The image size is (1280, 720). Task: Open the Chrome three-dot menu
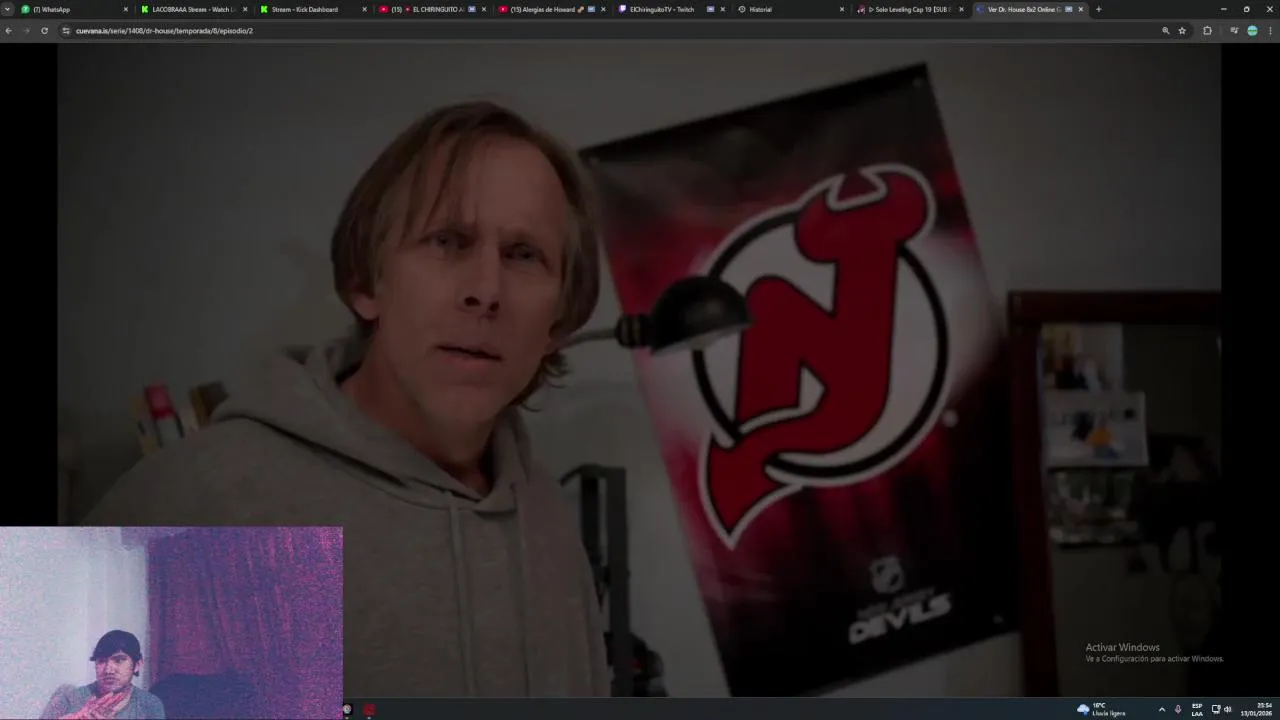coord(1270,31)
